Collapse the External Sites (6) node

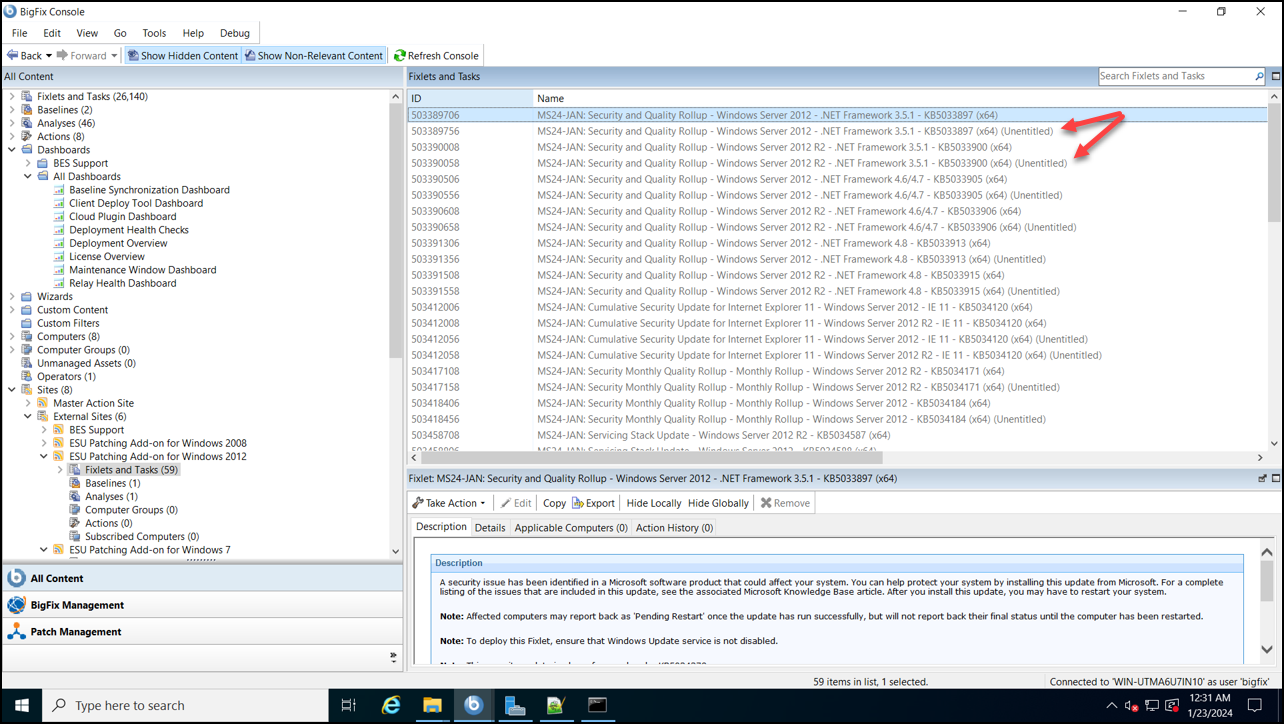click(x=28, y=416)
